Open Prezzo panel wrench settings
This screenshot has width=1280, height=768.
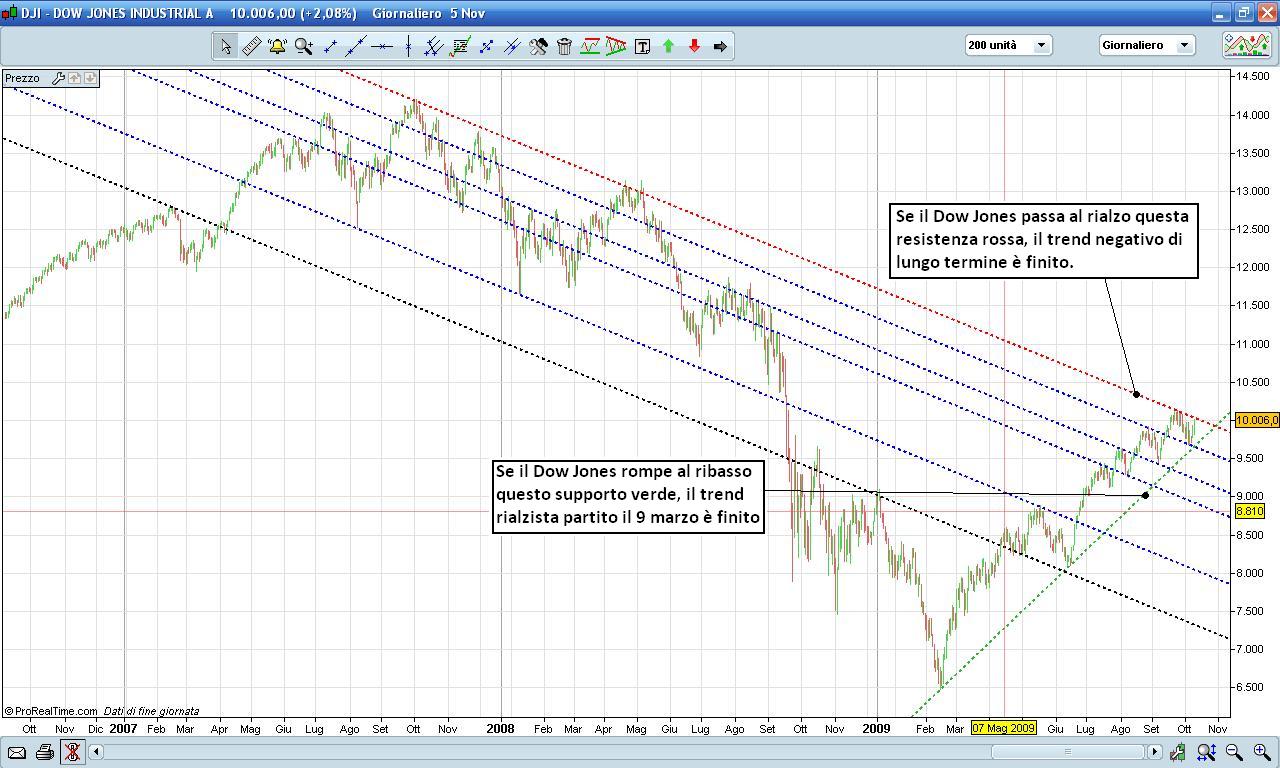(57, 78)
